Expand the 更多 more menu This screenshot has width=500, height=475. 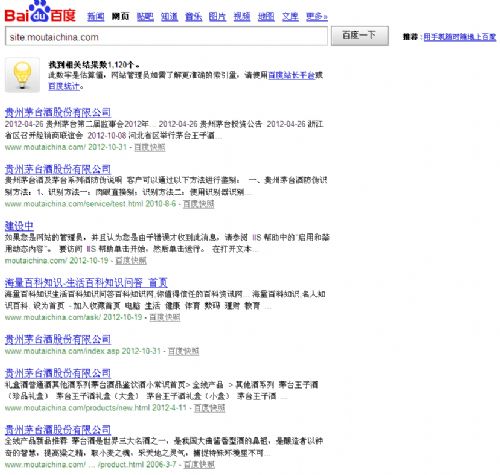[317, 16]
